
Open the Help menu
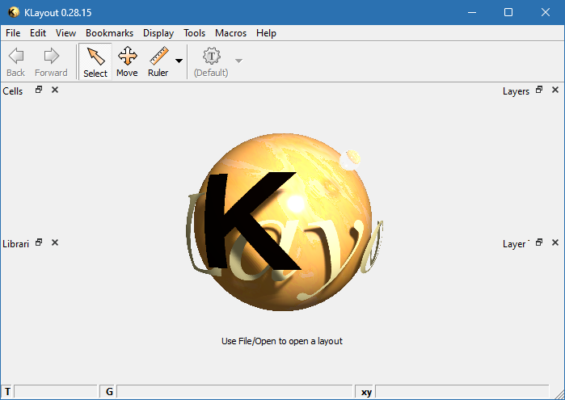[x=266, y=33]
